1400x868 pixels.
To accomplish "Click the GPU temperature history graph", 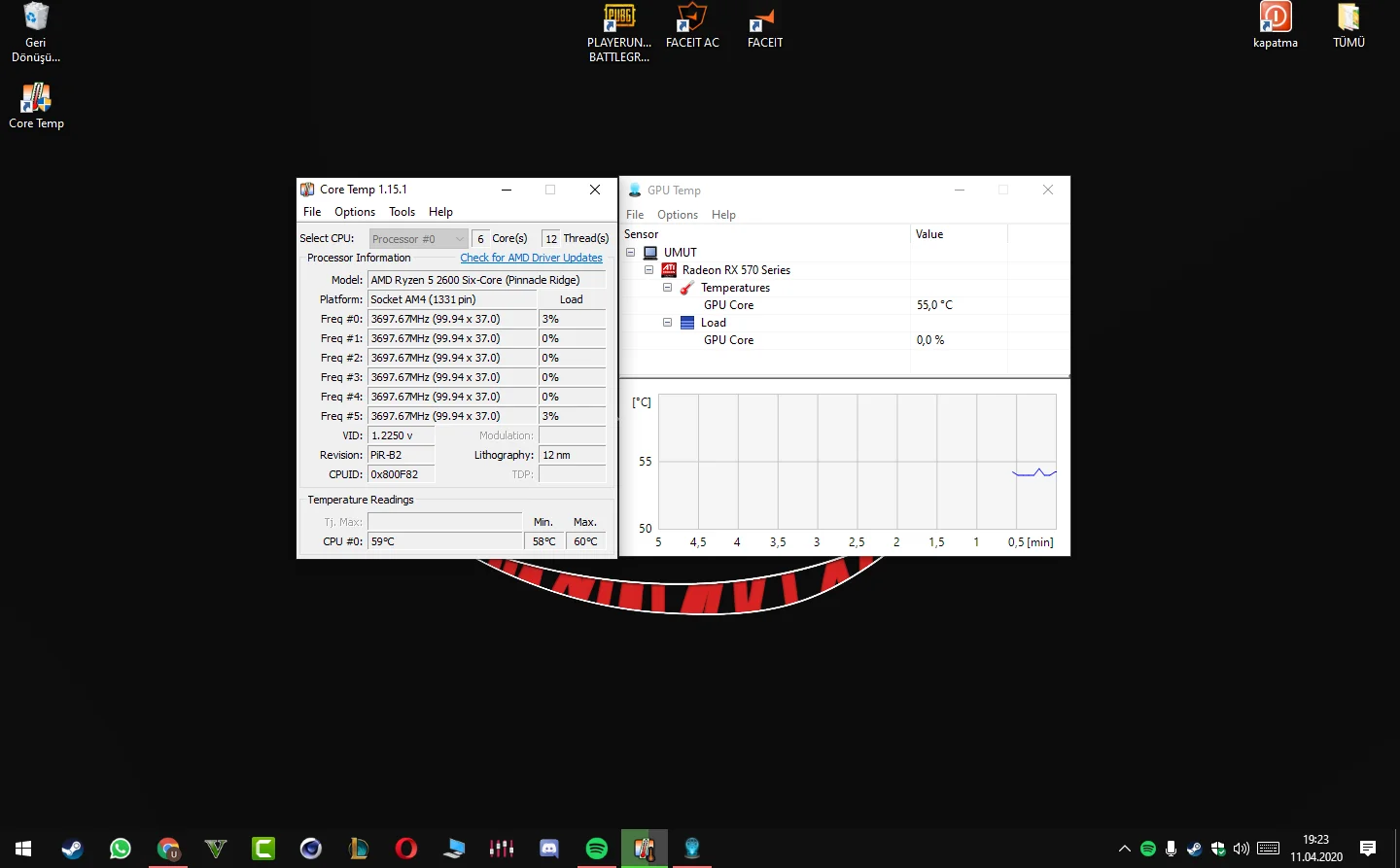I will coord(857,462).
